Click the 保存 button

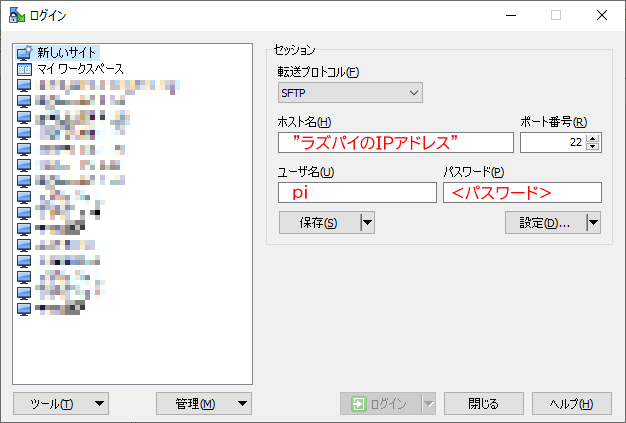318,222
